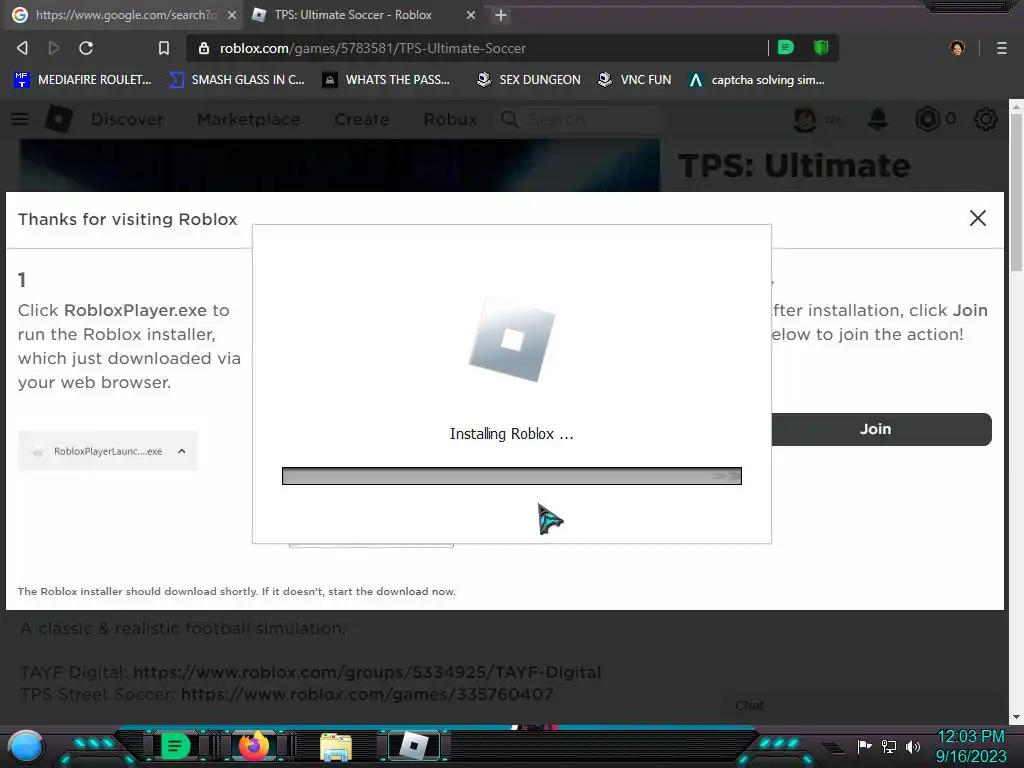Close the Google search tab
This screenshot has width=1024, height=768.
(x=232, y=15)
